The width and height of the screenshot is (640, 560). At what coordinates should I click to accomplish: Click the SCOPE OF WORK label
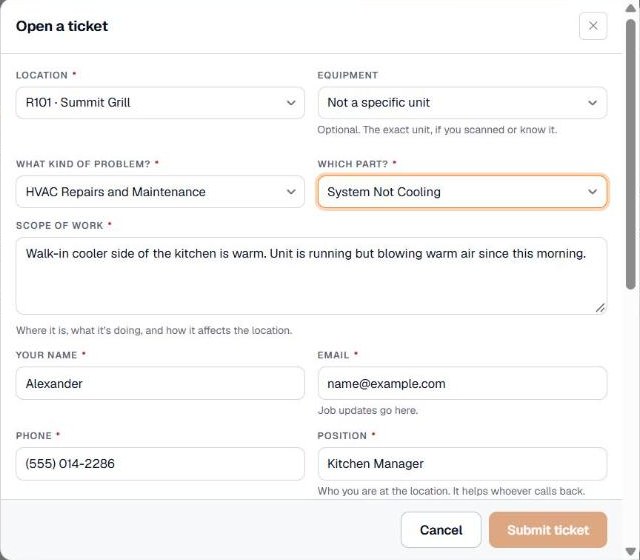point(60,225)
